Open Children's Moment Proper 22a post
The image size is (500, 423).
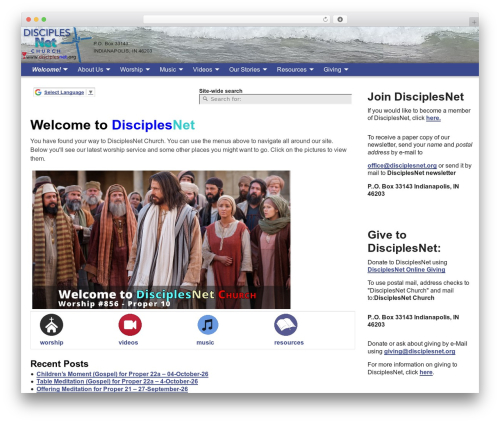tap(122, 374)
